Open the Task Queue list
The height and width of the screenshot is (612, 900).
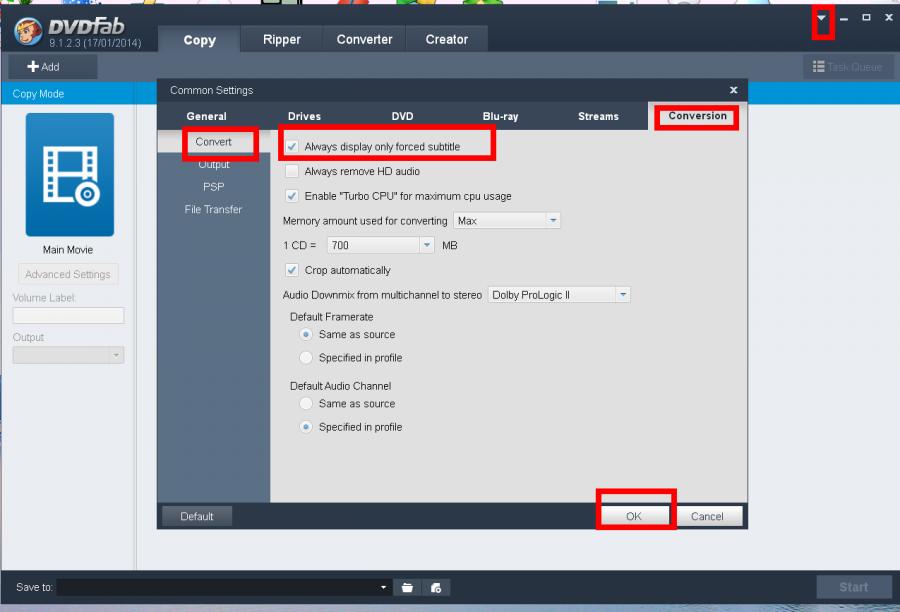848,67
